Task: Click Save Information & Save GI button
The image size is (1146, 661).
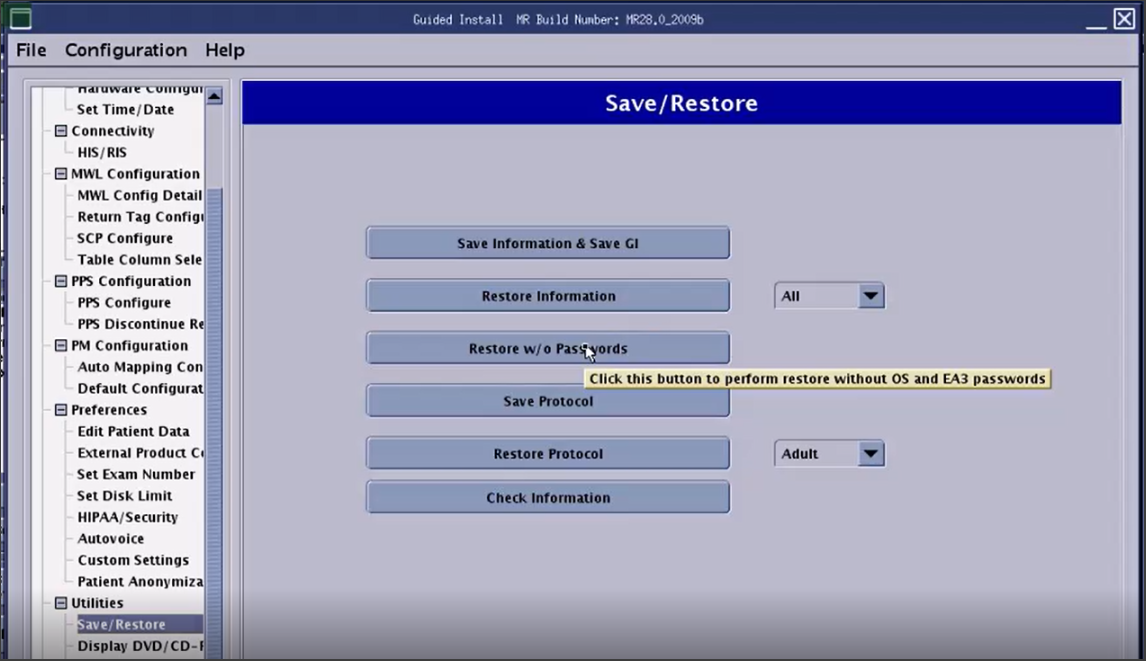Action: tap(547, 243)
